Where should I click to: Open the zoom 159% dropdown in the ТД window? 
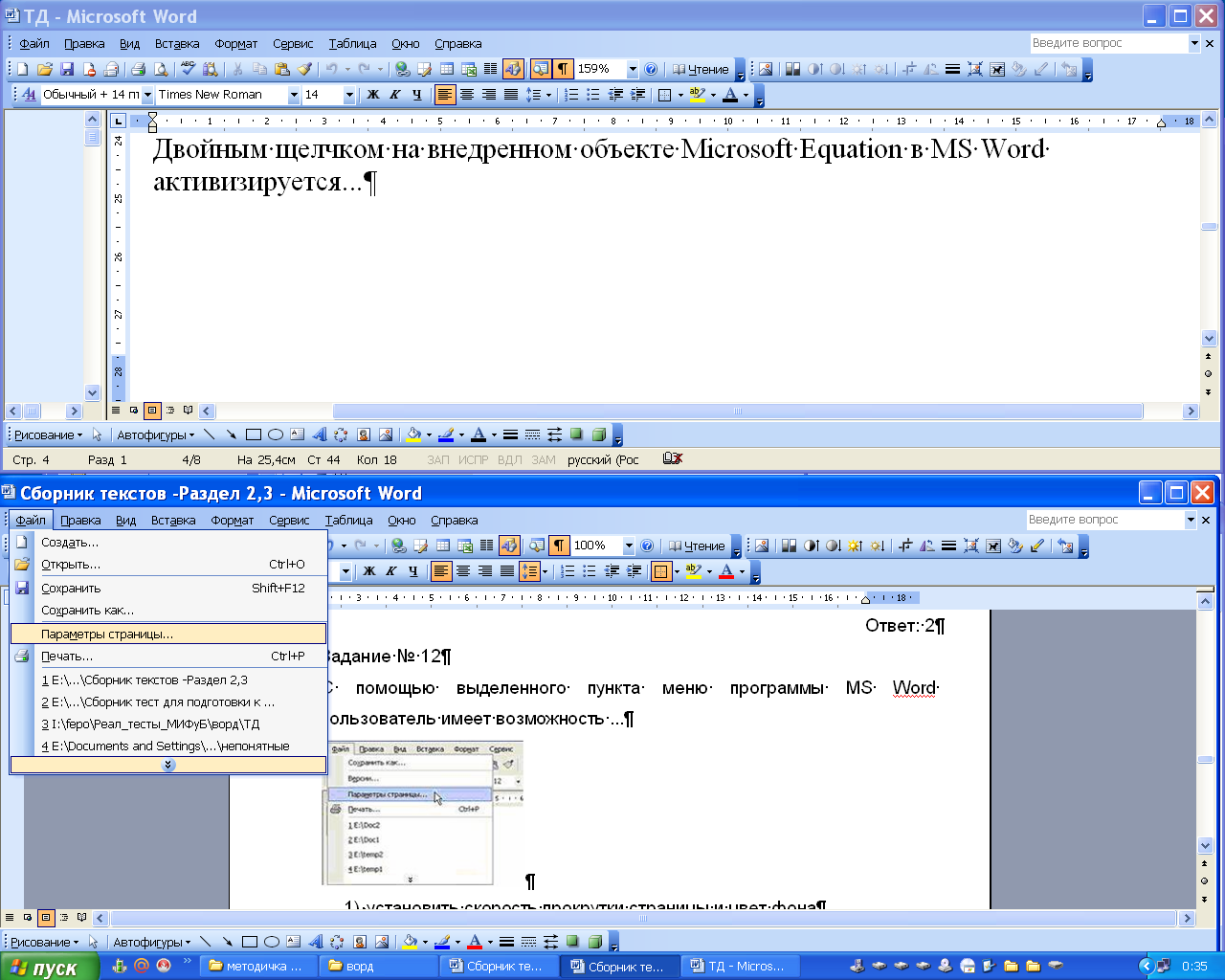633,69
